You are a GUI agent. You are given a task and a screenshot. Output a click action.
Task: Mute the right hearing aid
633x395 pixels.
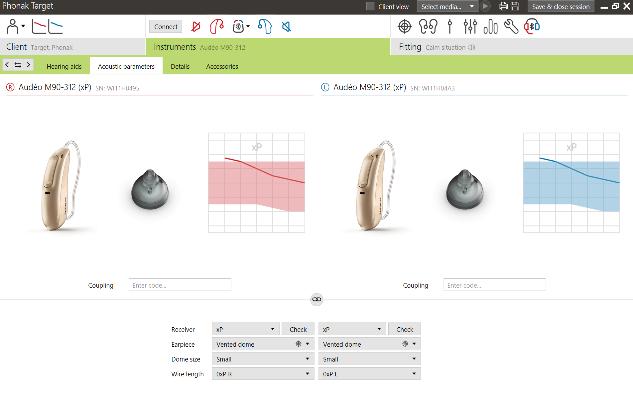196,27
